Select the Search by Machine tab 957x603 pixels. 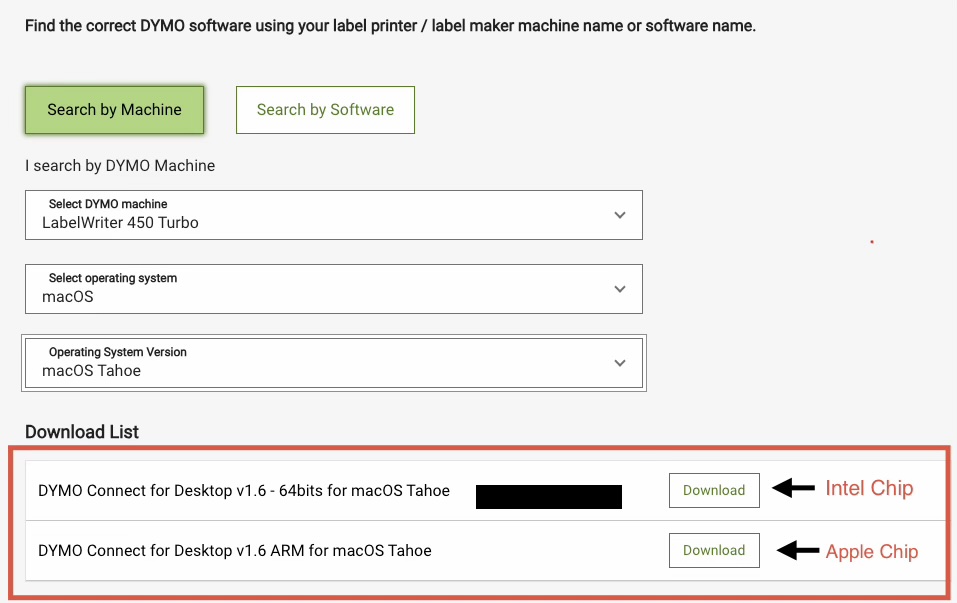click(x=114, y=110)
